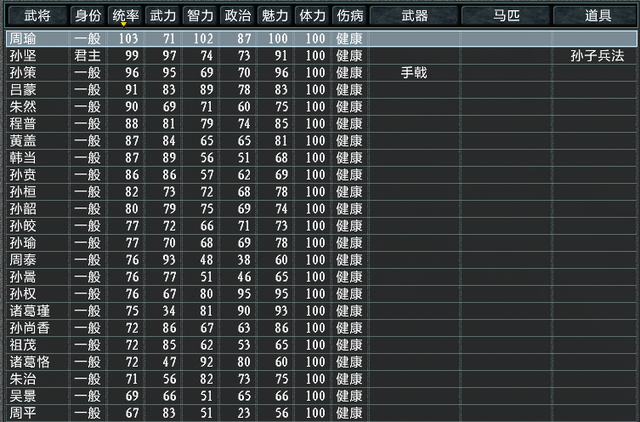Click 一般 status in 朱治's row
The height and width of the screenshot is (422, 640).
coord(87,379)
